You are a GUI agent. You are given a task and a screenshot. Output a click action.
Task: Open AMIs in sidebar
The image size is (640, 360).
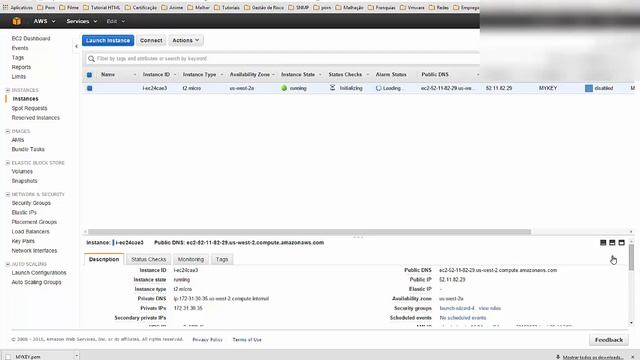18,140
